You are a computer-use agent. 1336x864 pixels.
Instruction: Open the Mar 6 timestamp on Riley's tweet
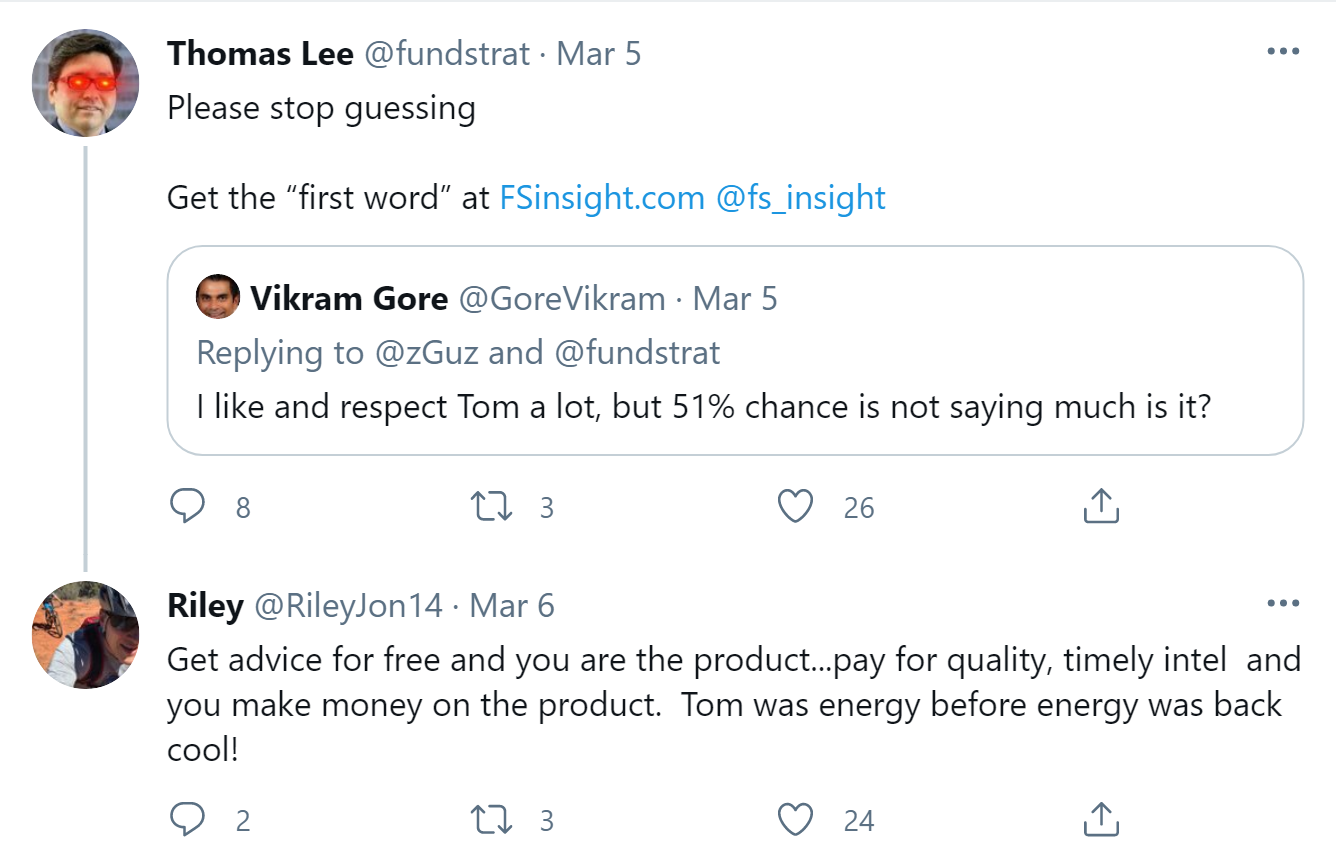(511, 606)
